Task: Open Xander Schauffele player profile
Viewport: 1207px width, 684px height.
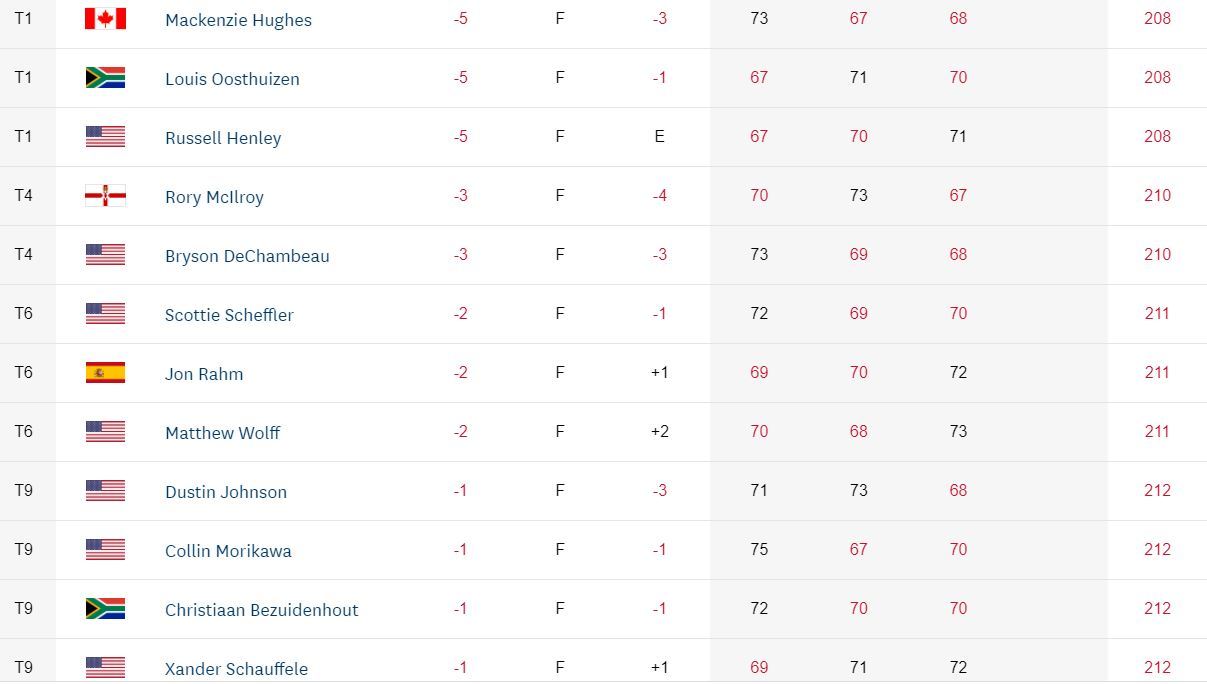Action: [x=236, y=669]
